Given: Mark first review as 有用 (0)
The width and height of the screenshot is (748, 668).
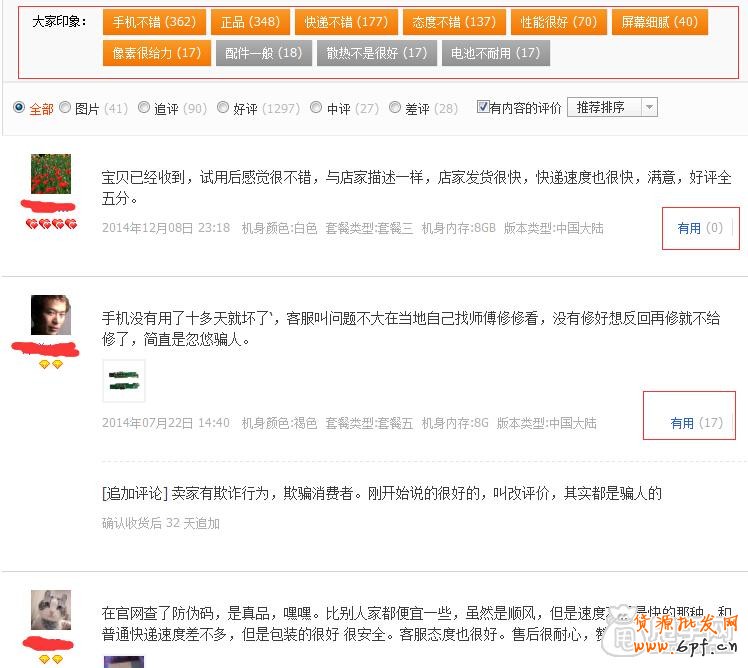Looking at the screenshot, I should [x=699, y=228].
